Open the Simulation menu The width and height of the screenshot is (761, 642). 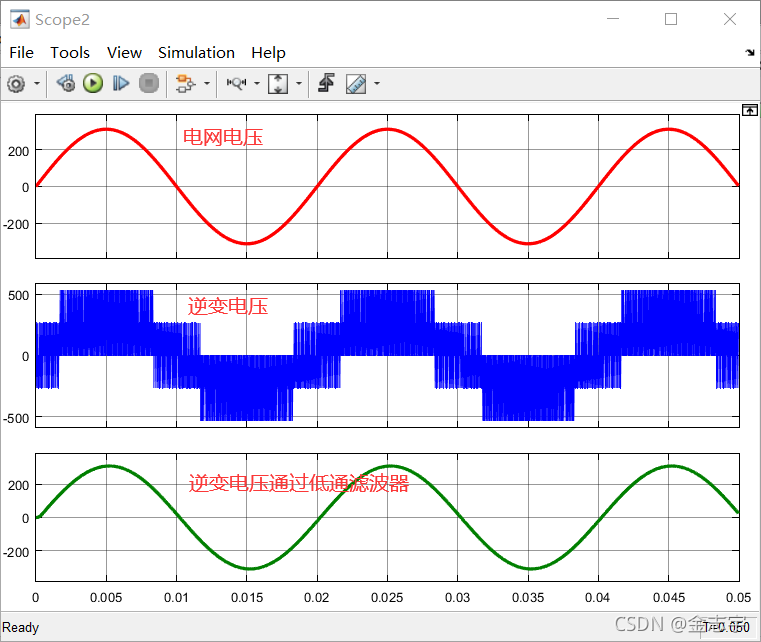pos(196,52)
